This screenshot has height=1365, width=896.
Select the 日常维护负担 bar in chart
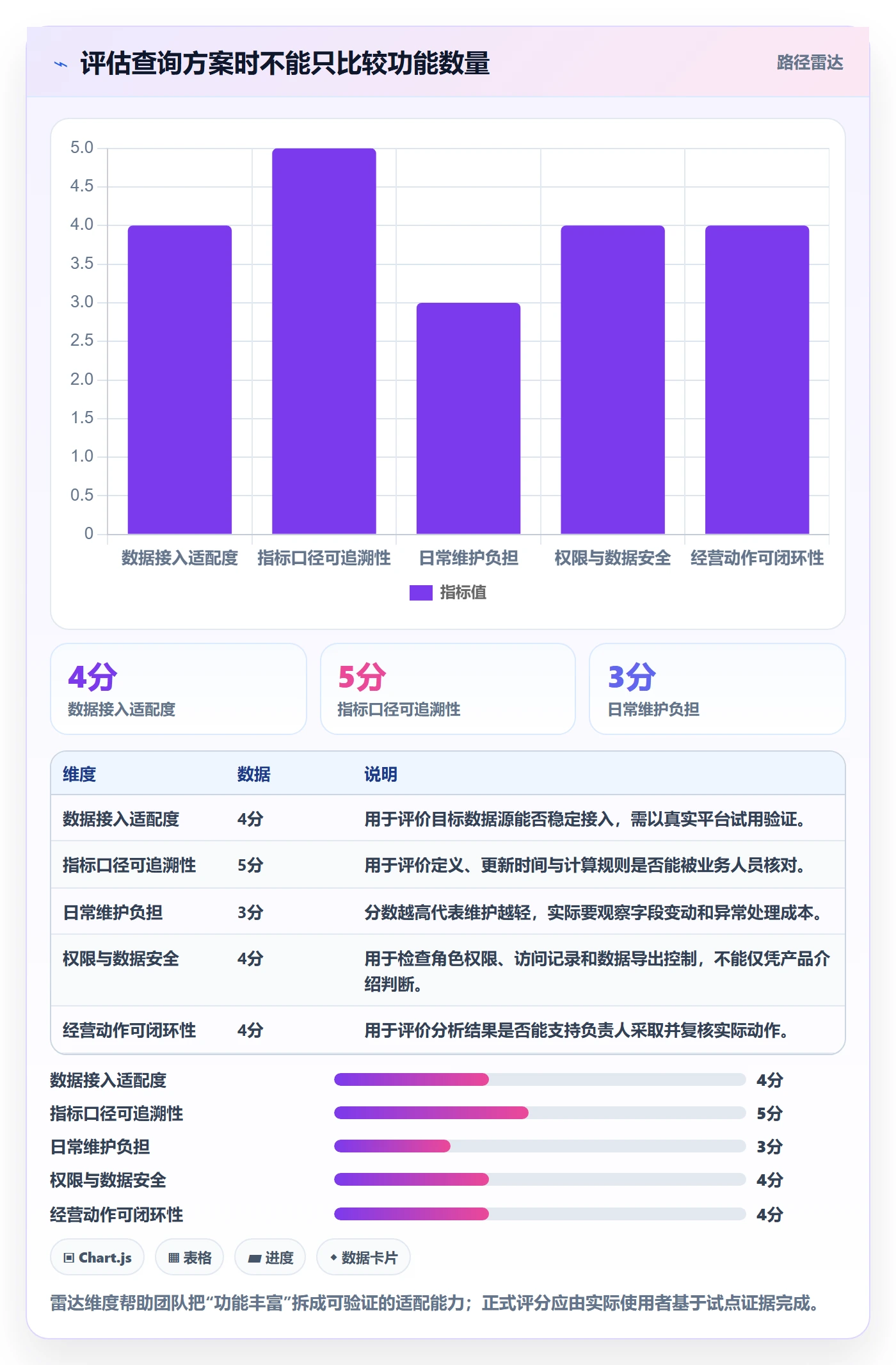(x=468, y=418)
